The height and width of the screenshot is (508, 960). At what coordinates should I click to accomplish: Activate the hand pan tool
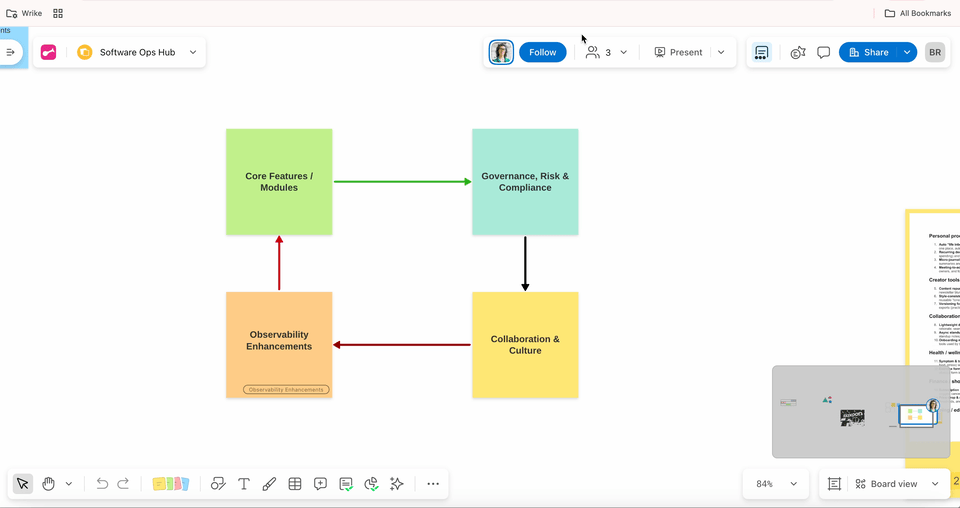(48, 484)
